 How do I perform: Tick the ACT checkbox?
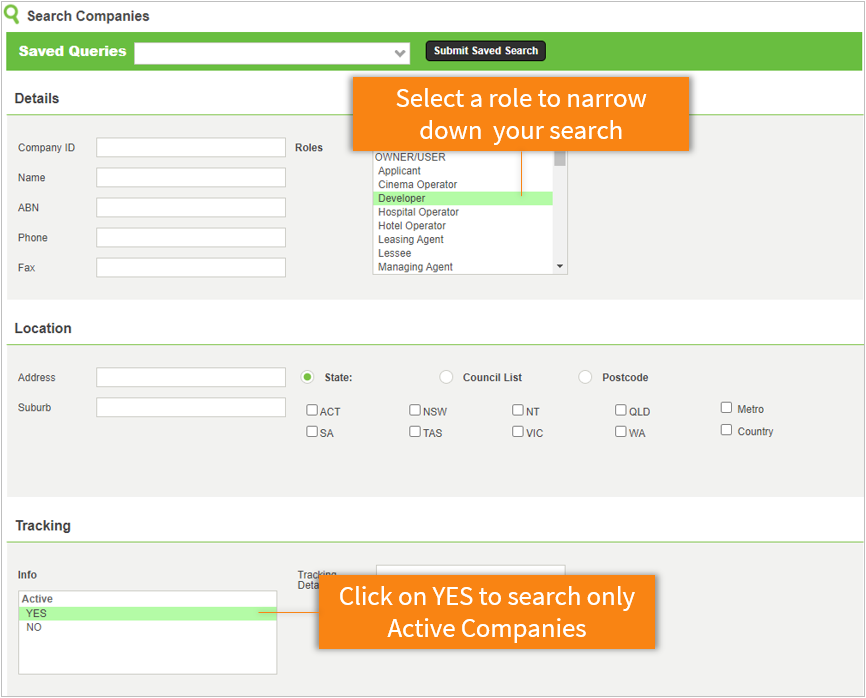click(312, 410)
